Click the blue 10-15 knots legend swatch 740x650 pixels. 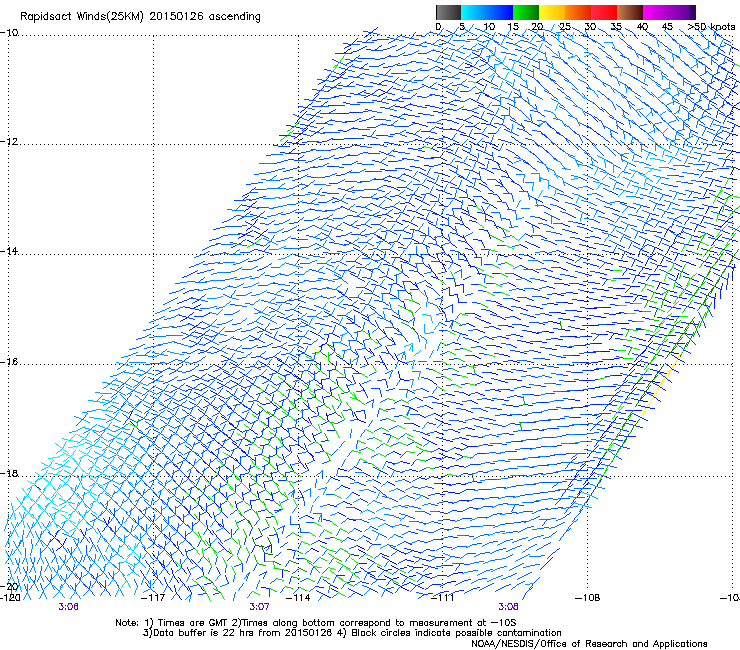[500, 12]
